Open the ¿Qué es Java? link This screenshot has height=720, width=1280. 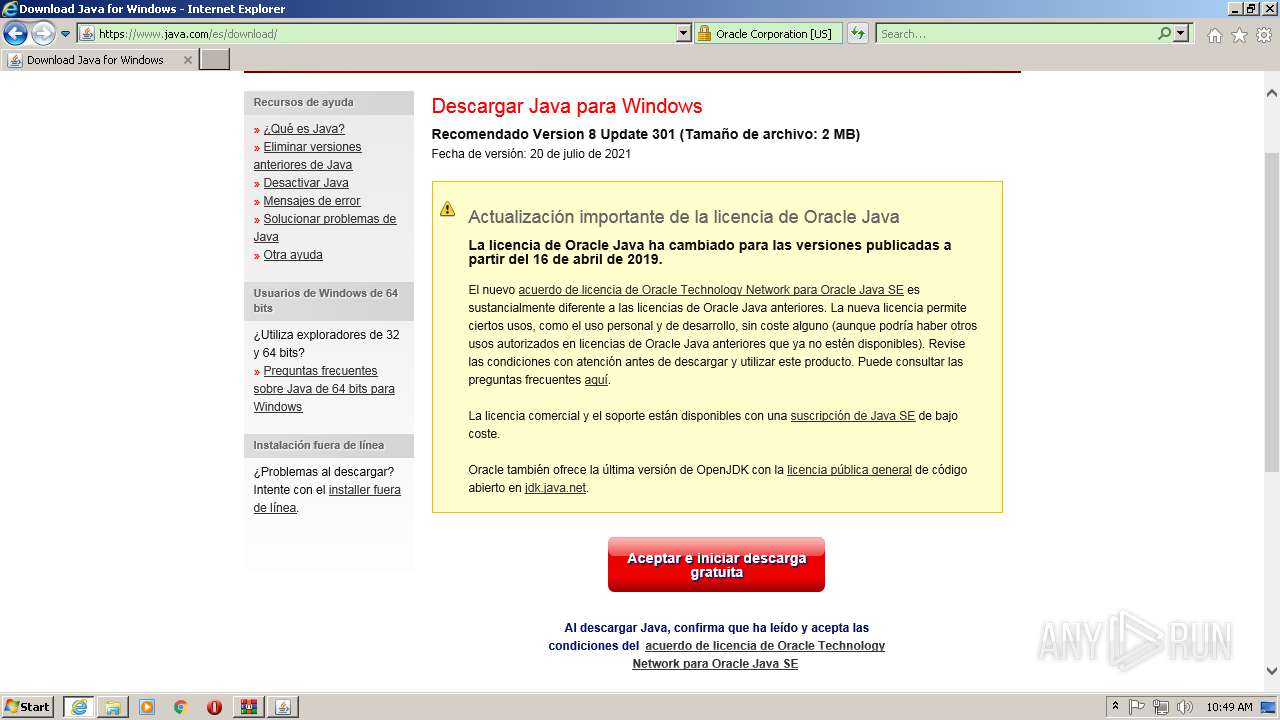click(304, 129)
